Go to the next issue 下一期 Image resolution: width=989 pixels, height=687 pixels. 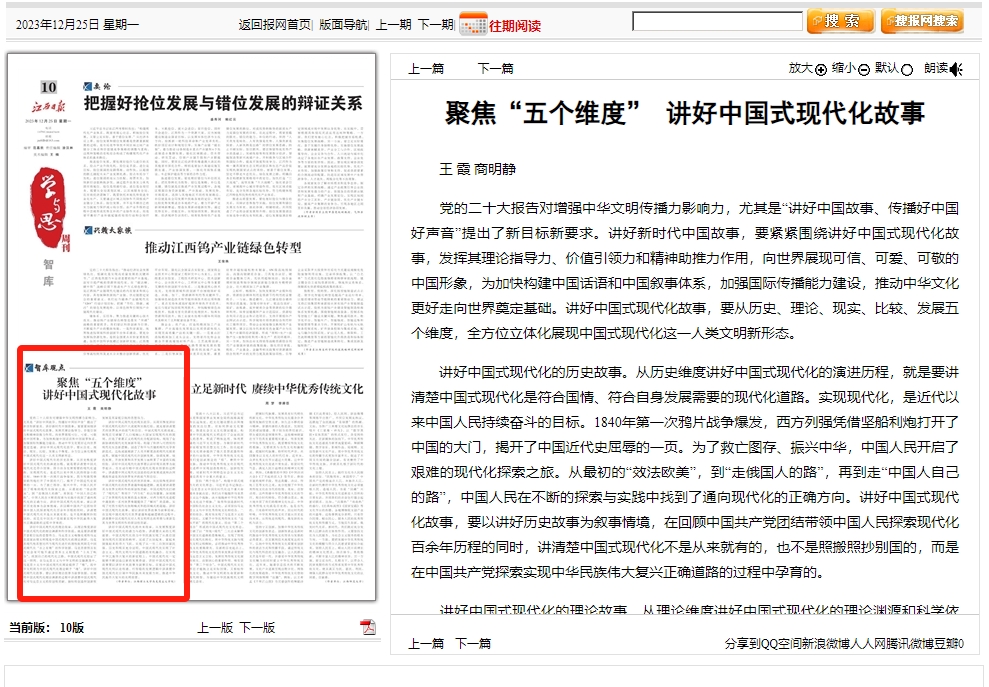[435, 25]
